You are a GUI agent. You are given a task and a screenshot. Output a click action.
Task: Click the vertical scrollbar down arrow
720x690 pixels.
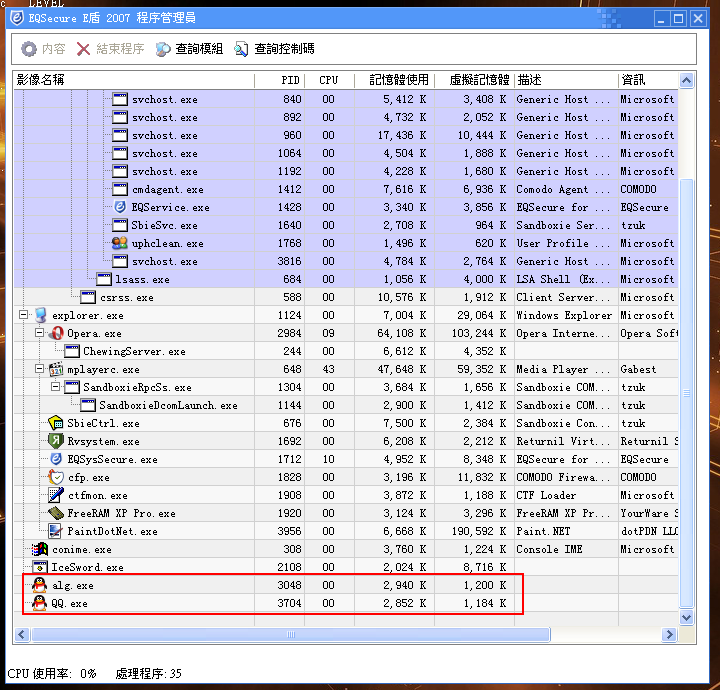click(x=686, y=617)
